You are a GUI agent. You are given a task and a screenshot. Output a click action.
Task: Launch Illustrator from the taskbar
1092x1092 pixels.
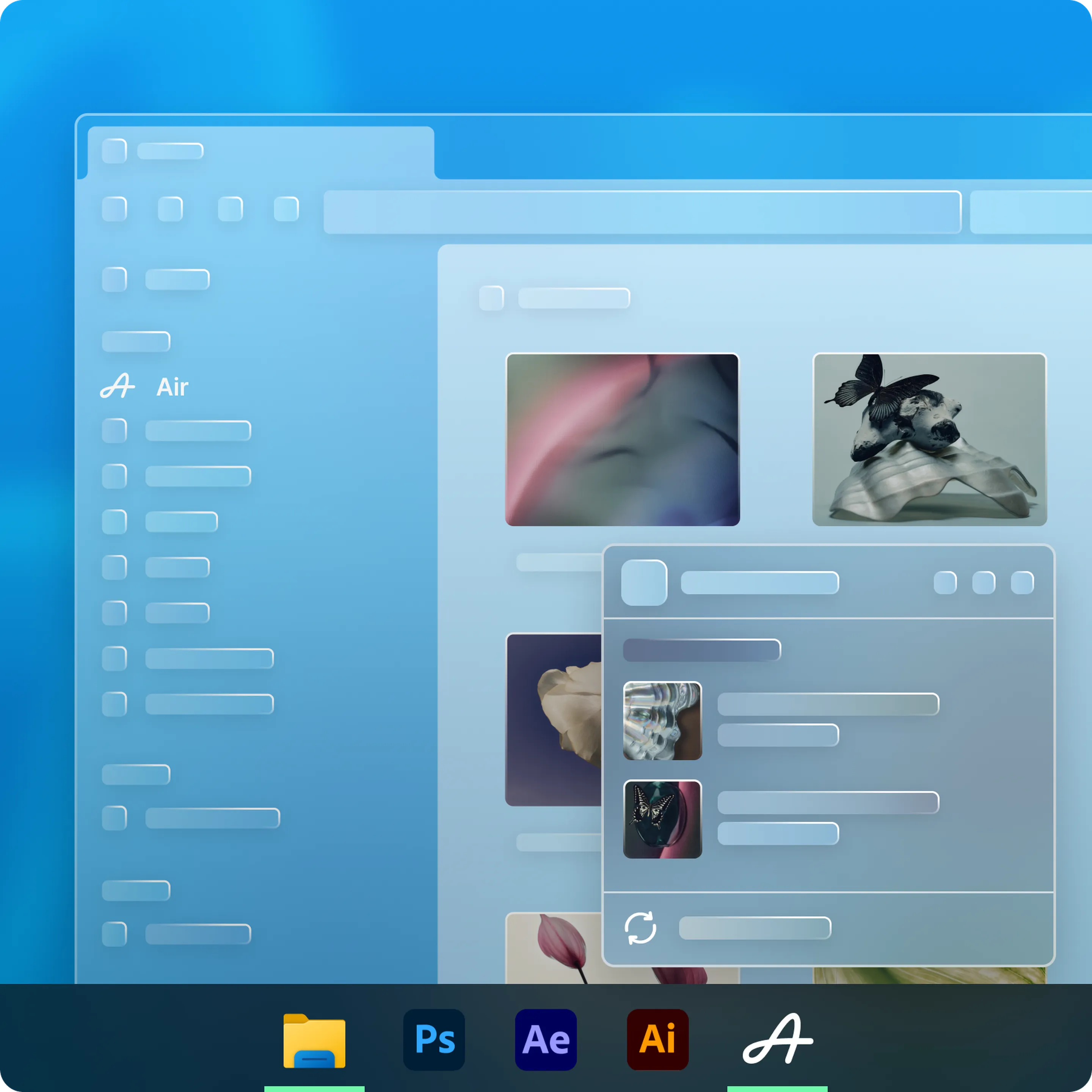coord(657,1040)
